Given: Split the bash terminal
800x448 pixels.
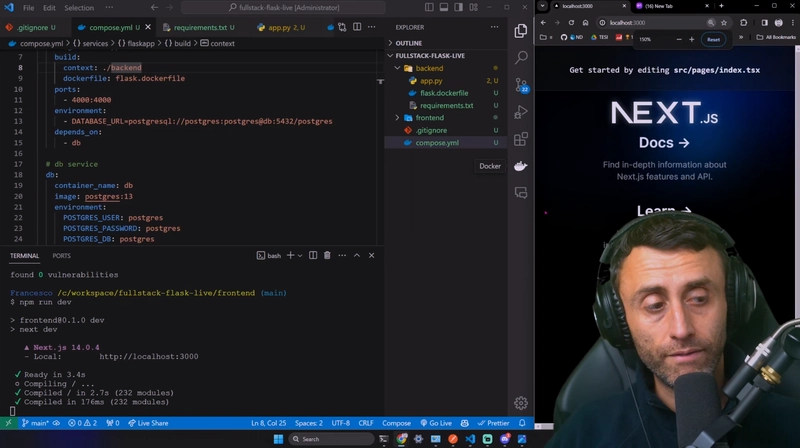Looking at the screenshot, I should pyautogui.click(x=313, y=255).
